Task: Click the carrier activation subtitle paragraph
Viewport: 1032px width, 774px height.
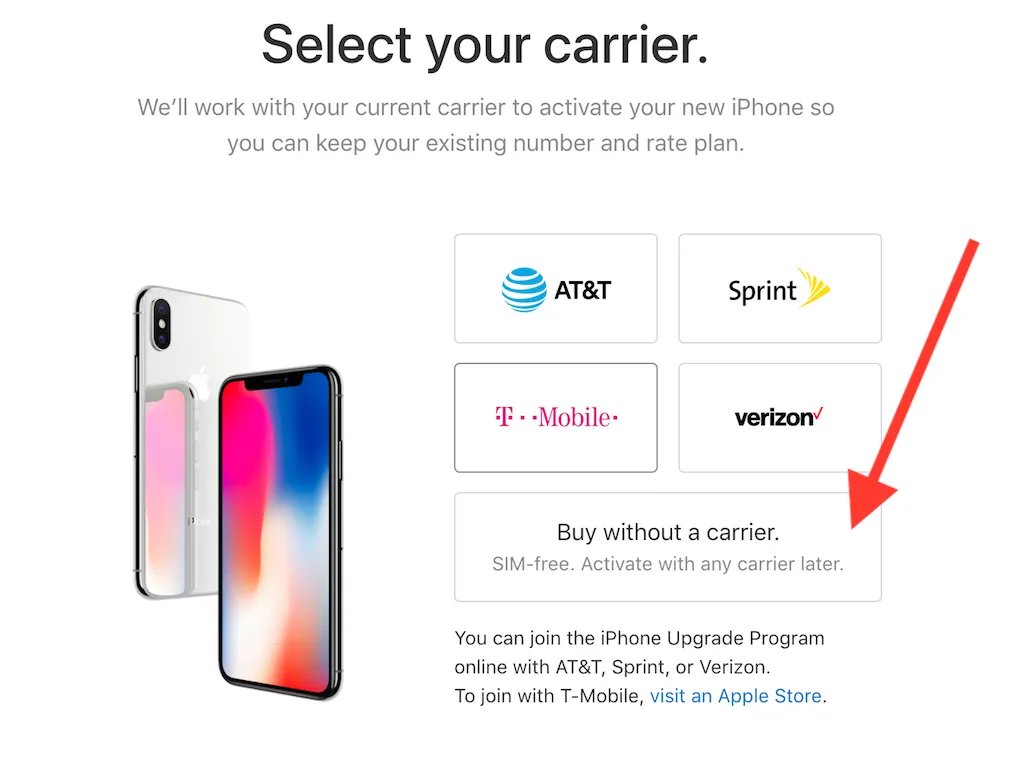Action: pos(486,125)
